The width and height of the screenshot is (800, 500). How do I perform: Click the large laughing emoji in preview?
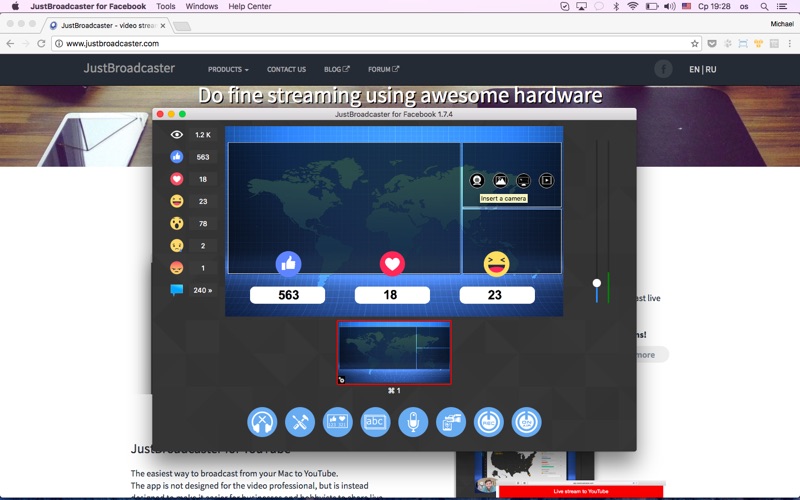click(x=496, y=264)
